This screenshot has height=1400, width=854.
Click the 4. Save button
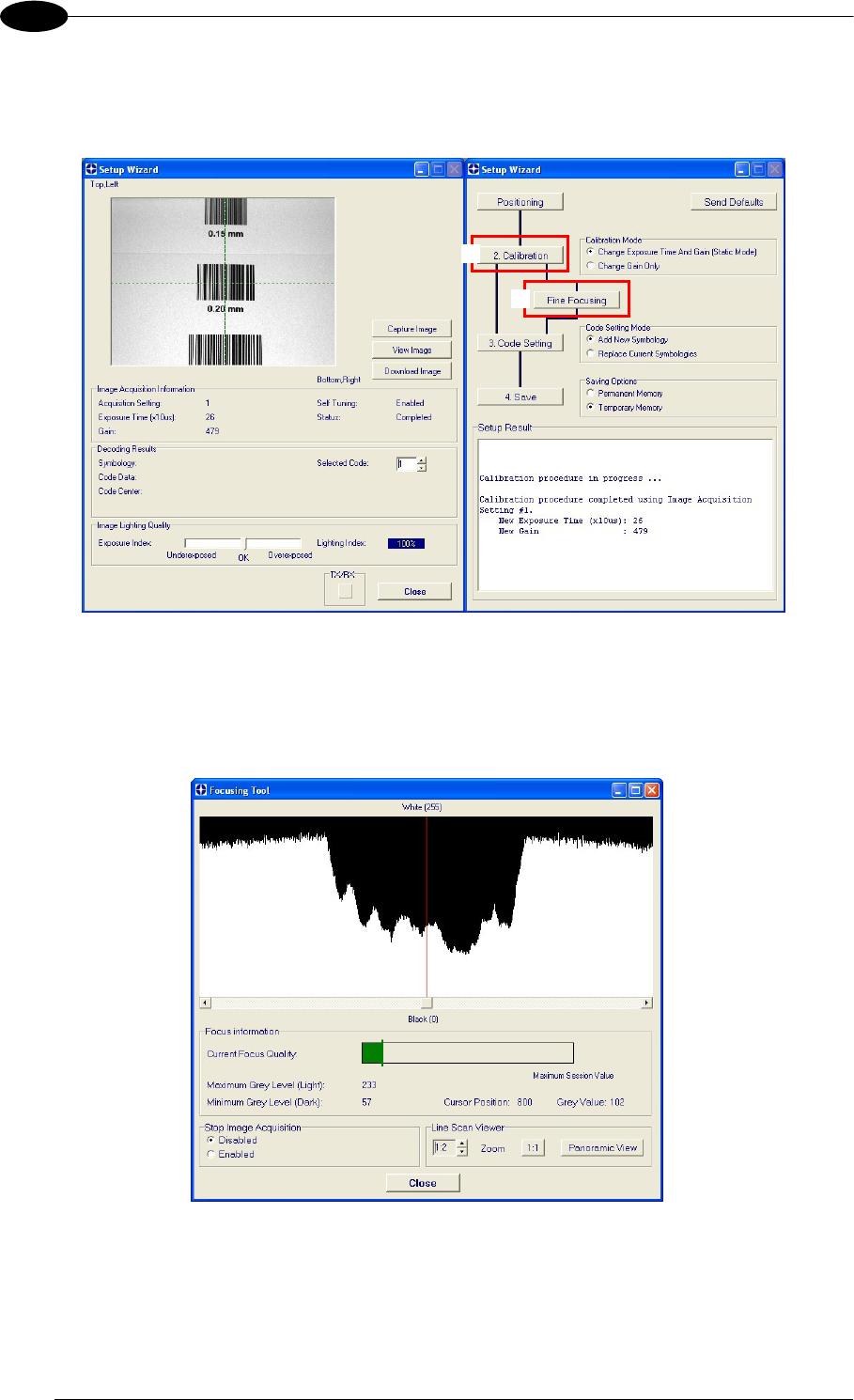coord(520,397)
